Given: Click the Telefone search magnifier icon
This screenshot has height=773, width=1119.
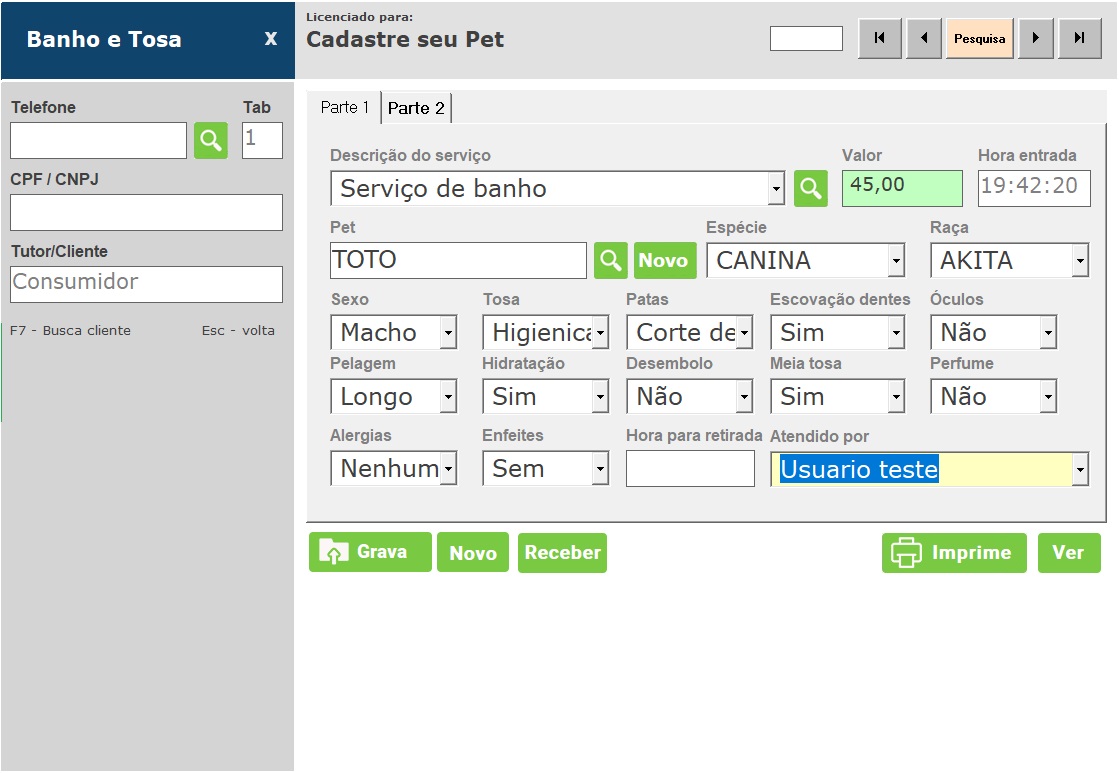Looking at the screenshot, I should [211, 140].
